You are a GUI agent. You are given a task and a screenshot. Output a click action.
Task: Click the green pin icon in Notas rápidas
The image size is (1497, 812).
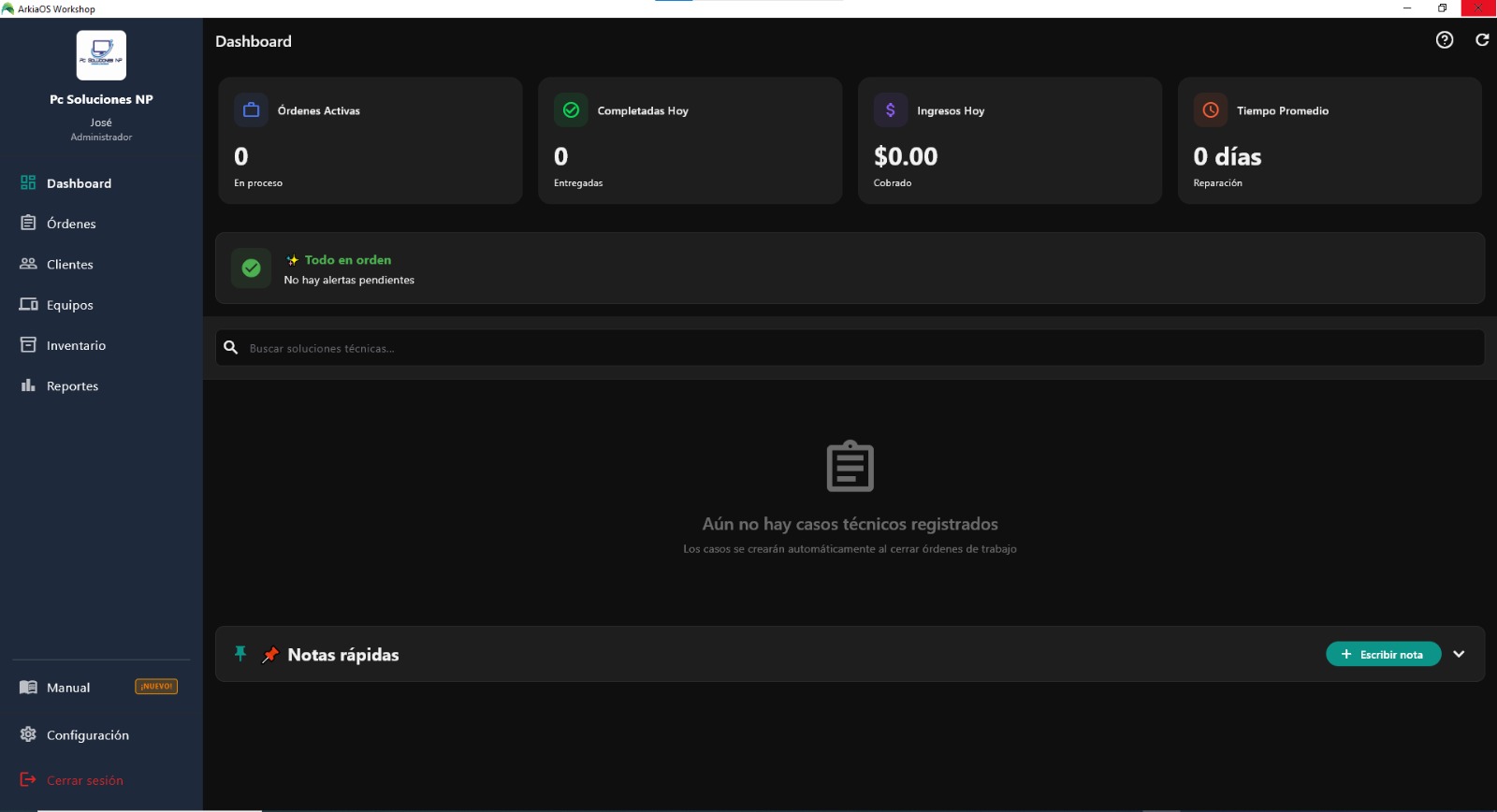[240, 654]
